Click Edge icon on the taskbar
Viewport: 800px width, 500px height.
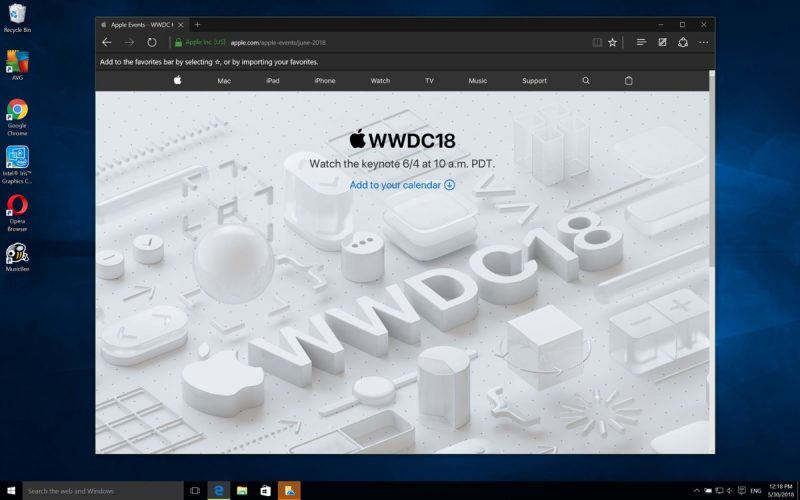coord(219,491)
